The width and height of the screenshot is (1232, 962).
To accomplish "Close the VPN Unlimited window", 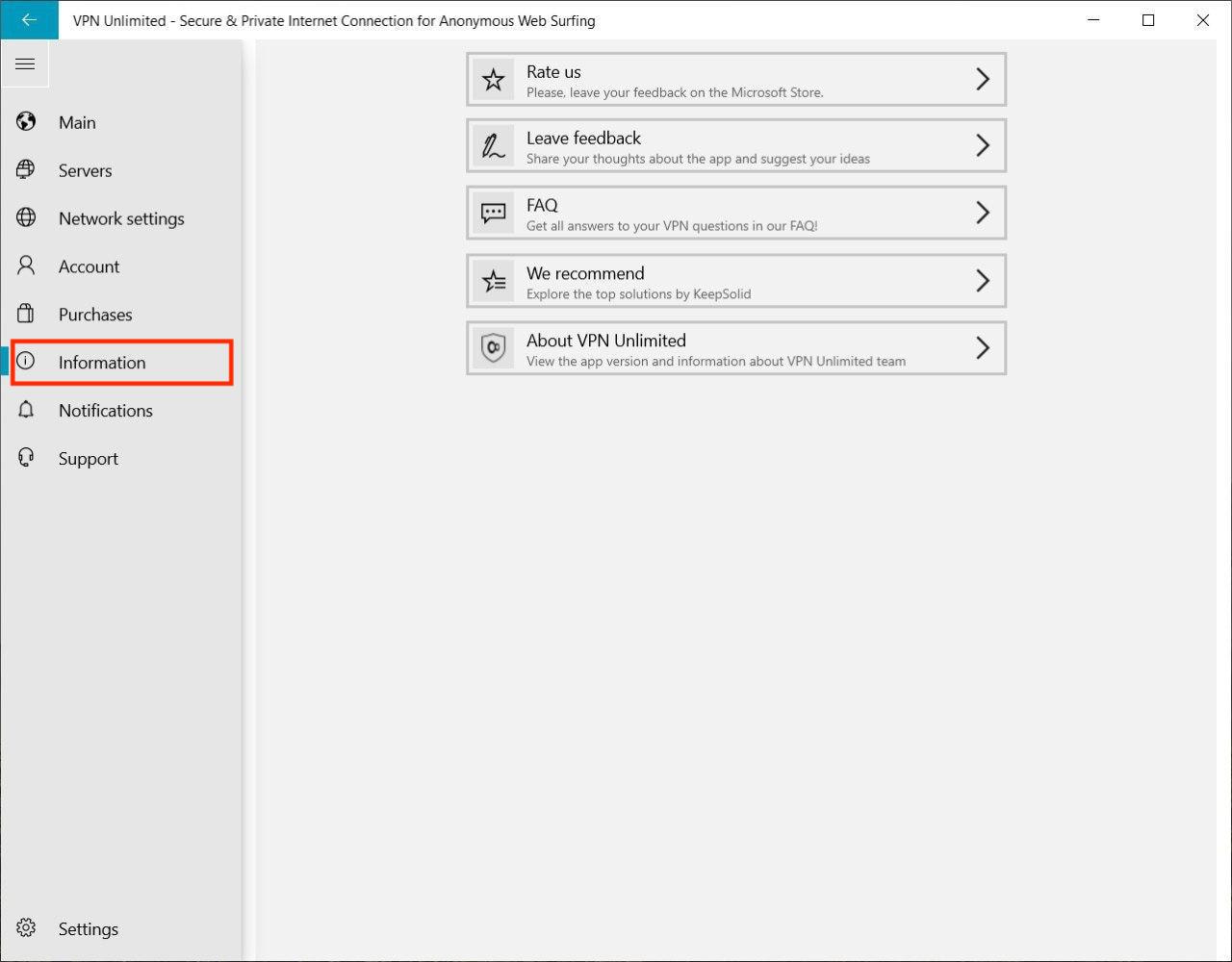I will pos(1203,19).
